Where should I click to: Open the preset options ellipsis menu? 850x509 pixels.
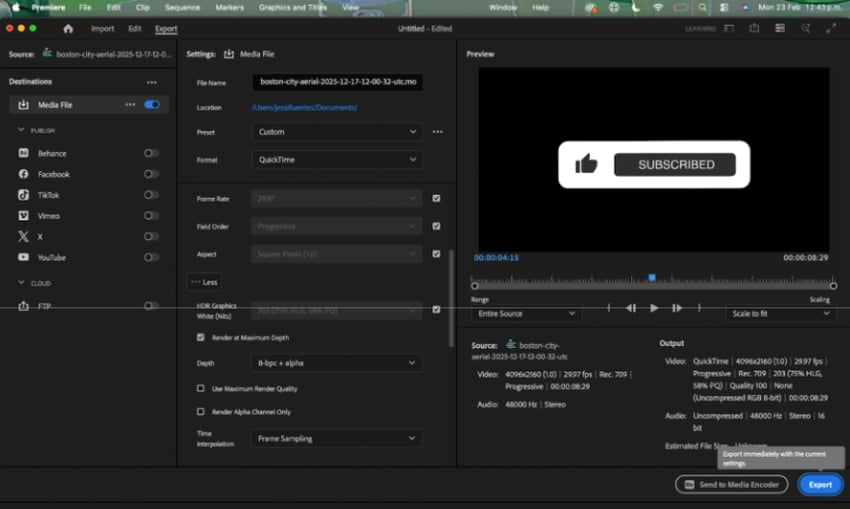tap(437, 132)
